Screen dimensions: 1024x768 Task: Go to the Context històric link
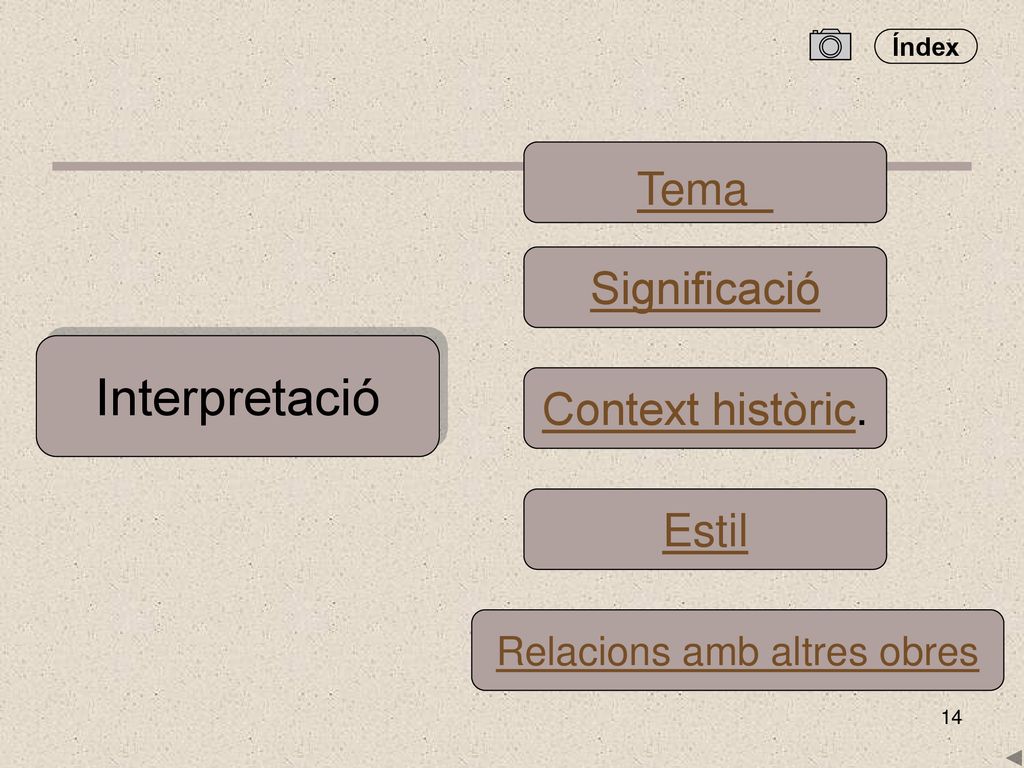699,409
